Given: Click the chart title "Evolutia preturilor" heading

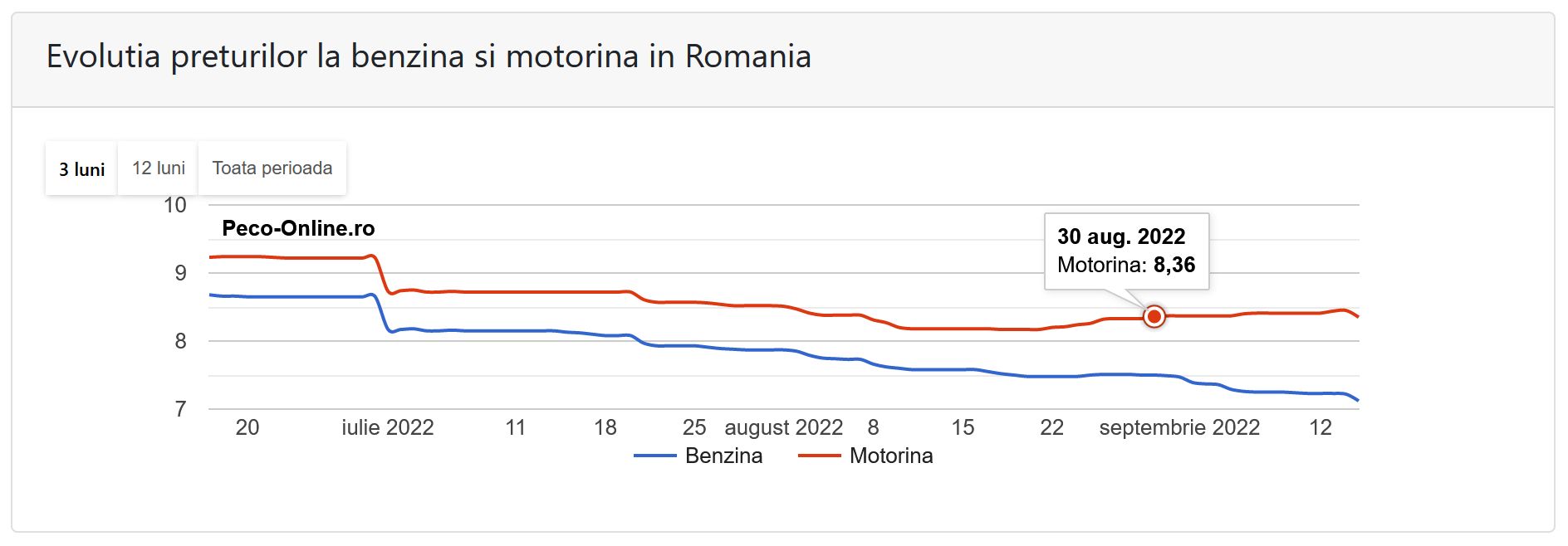Looking at the screenshot, I should [x=429, y=56].
